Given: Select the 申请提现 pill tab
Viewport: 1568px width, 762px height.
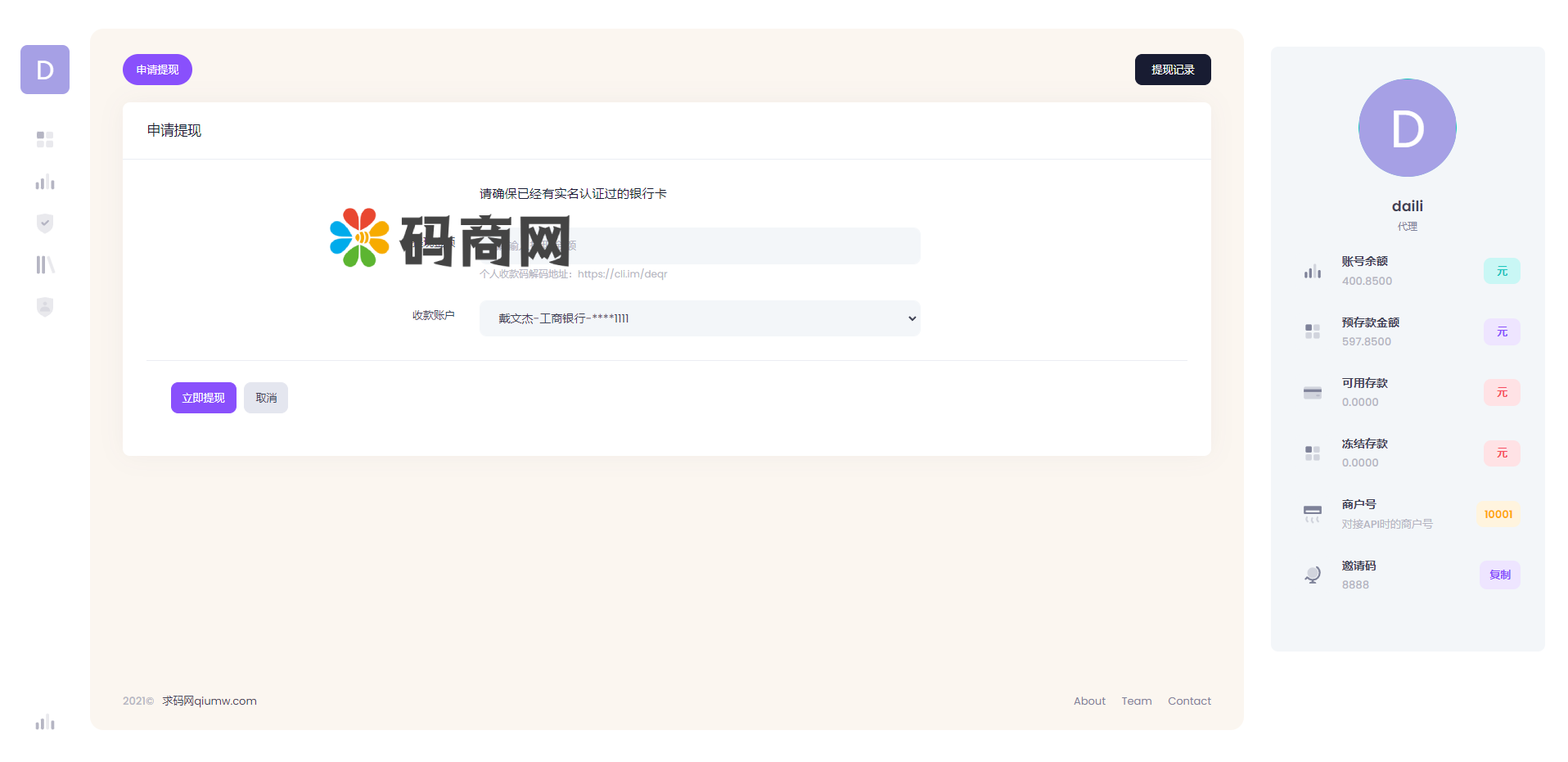Looking at the screenshot, I should coord(157,70).
